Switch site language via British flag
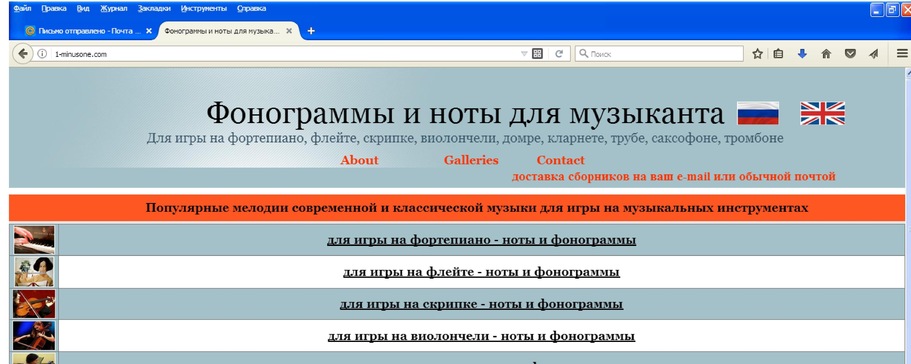 tap(822, 113)
